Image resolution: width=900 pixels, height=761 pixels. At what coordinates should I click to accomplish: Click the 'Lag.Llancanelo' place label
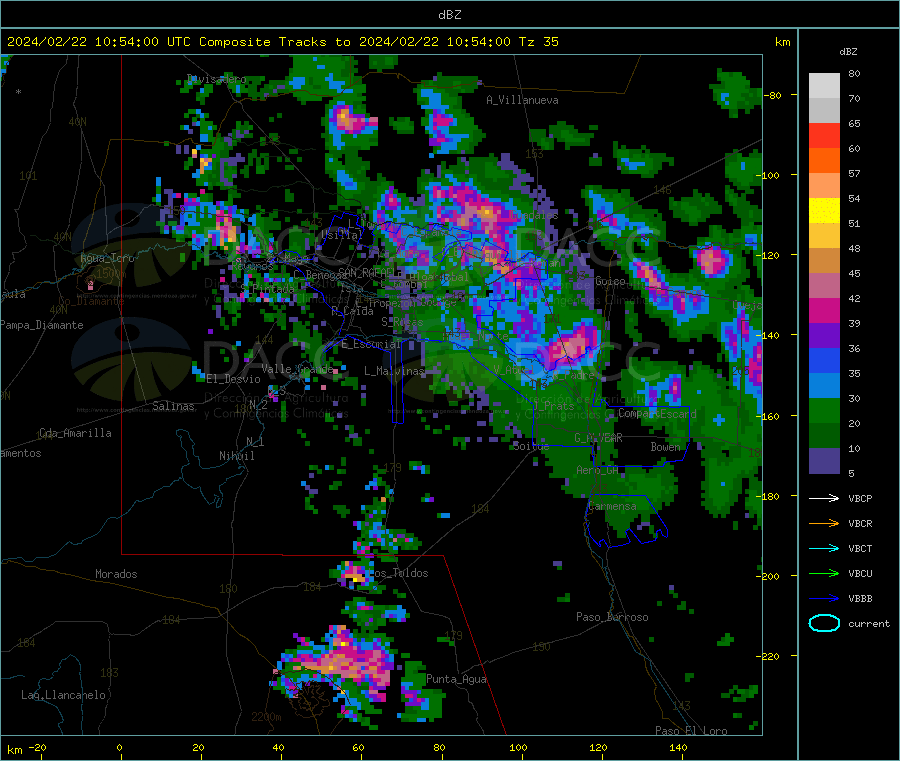point(63,695)
